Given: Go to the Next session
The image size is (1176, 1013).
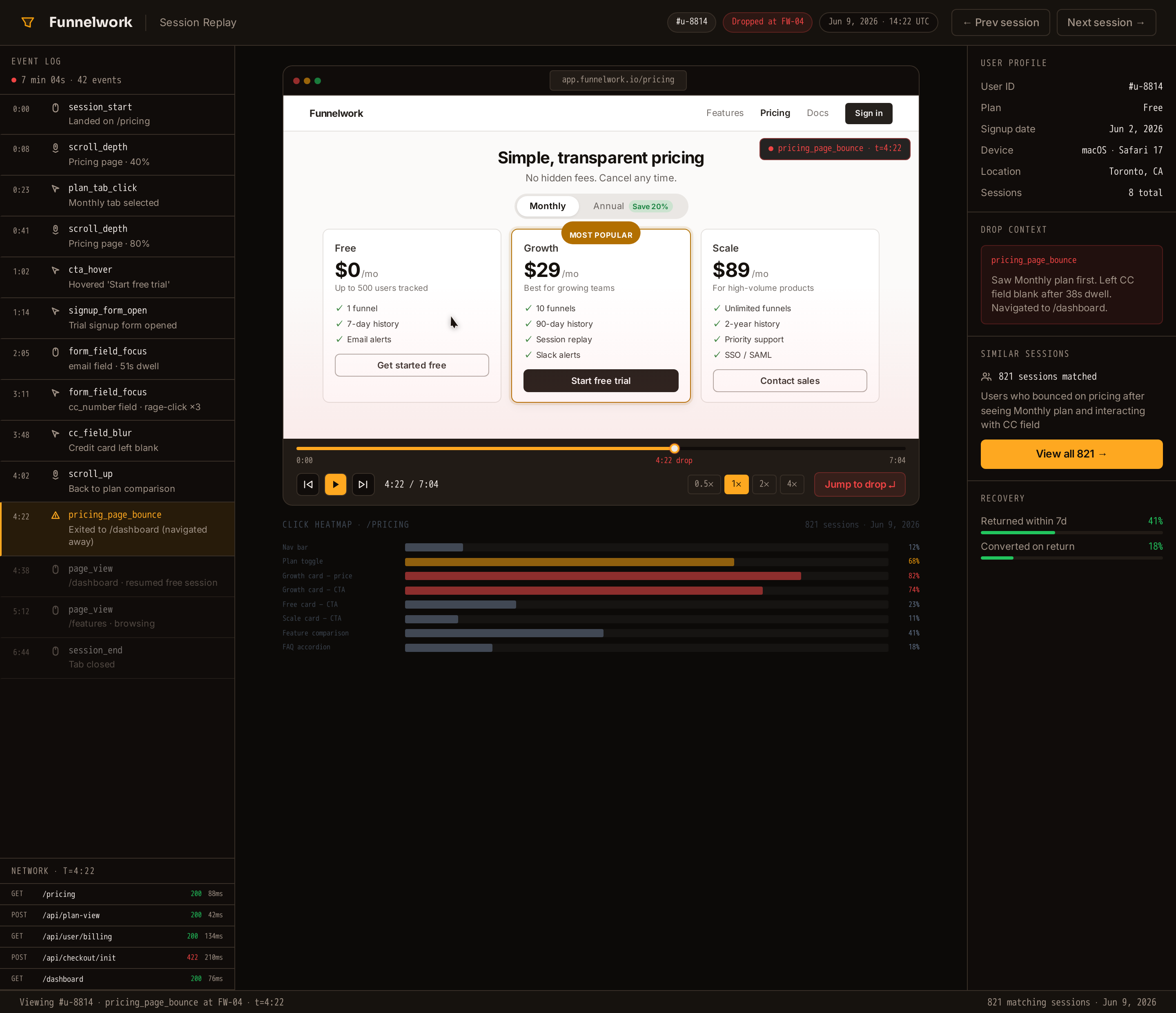Looking at the screenshot, I should click(x=1106, y=23).
